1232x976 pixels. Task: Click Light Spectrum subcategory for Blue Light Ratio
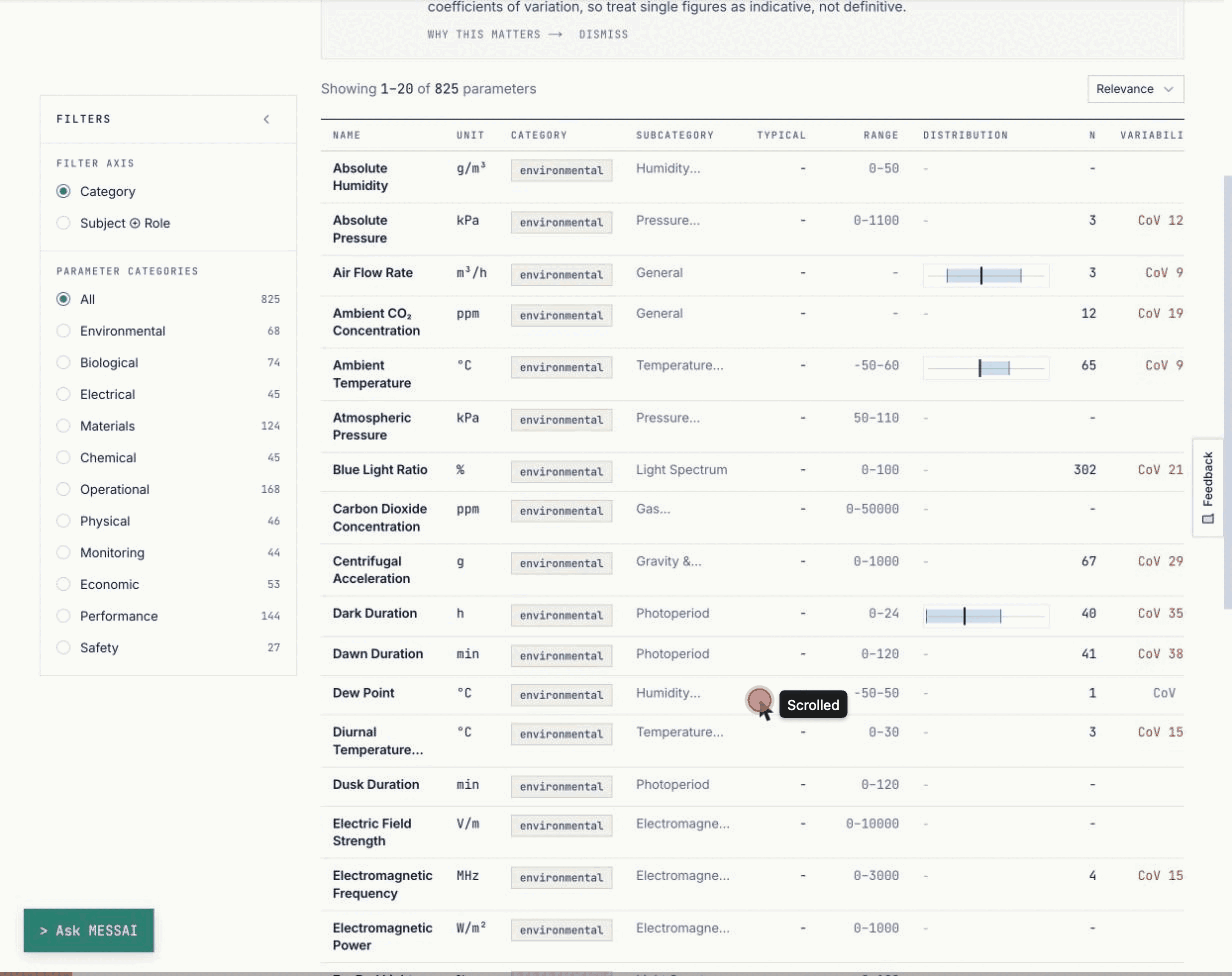(x=682, y=470)
